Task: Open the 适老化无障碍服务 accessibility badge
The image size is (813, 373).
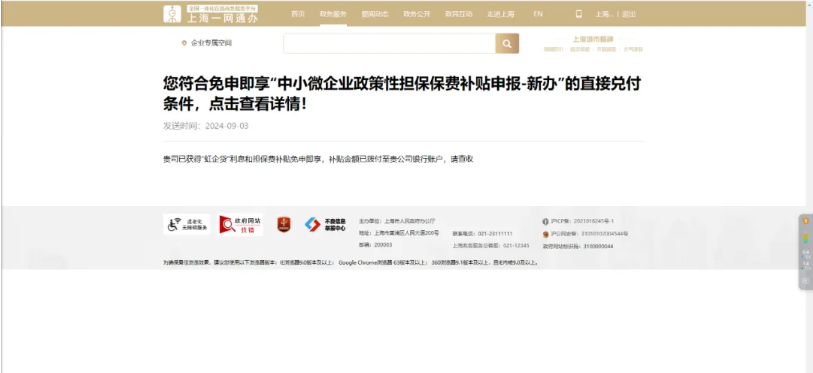Action: coord(187,225)
